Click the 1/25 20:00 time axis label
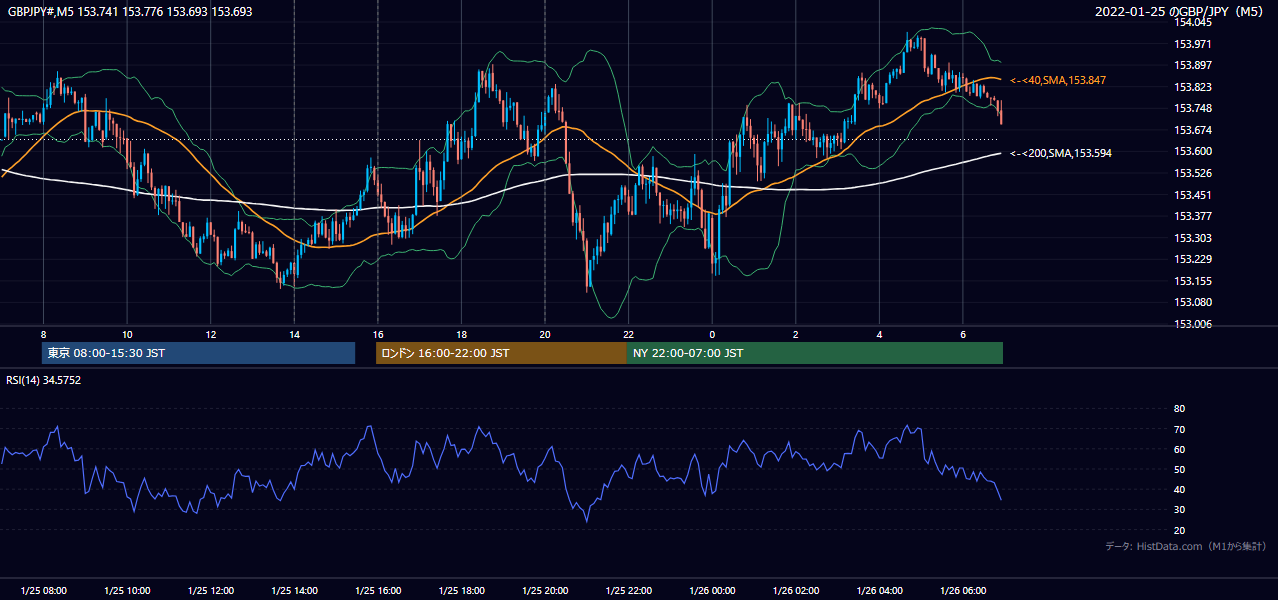Viewport: 1278px width, 600px height. (544, 591)
